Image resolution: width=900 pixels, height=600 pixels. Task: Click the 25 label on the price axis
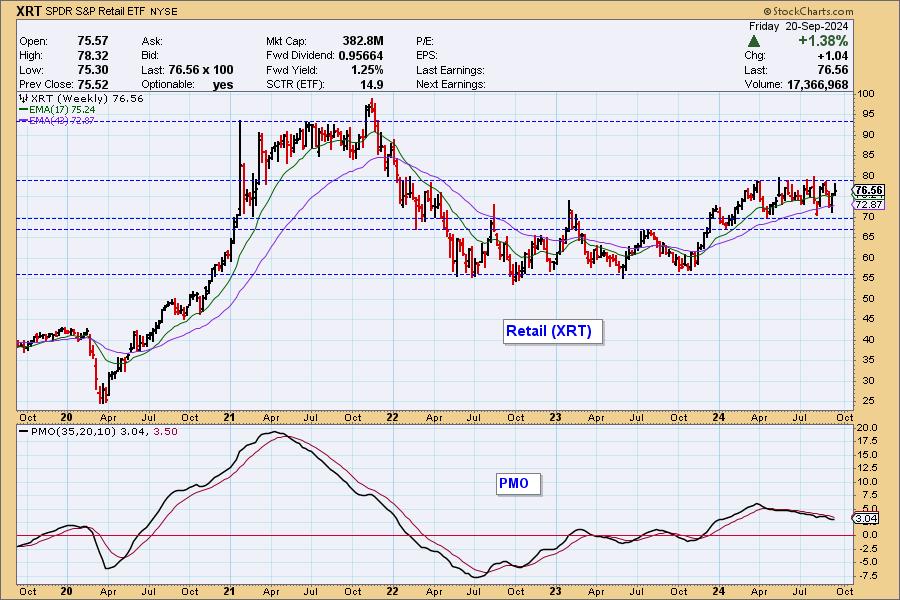pyautogui.click(x=868, y=401)
